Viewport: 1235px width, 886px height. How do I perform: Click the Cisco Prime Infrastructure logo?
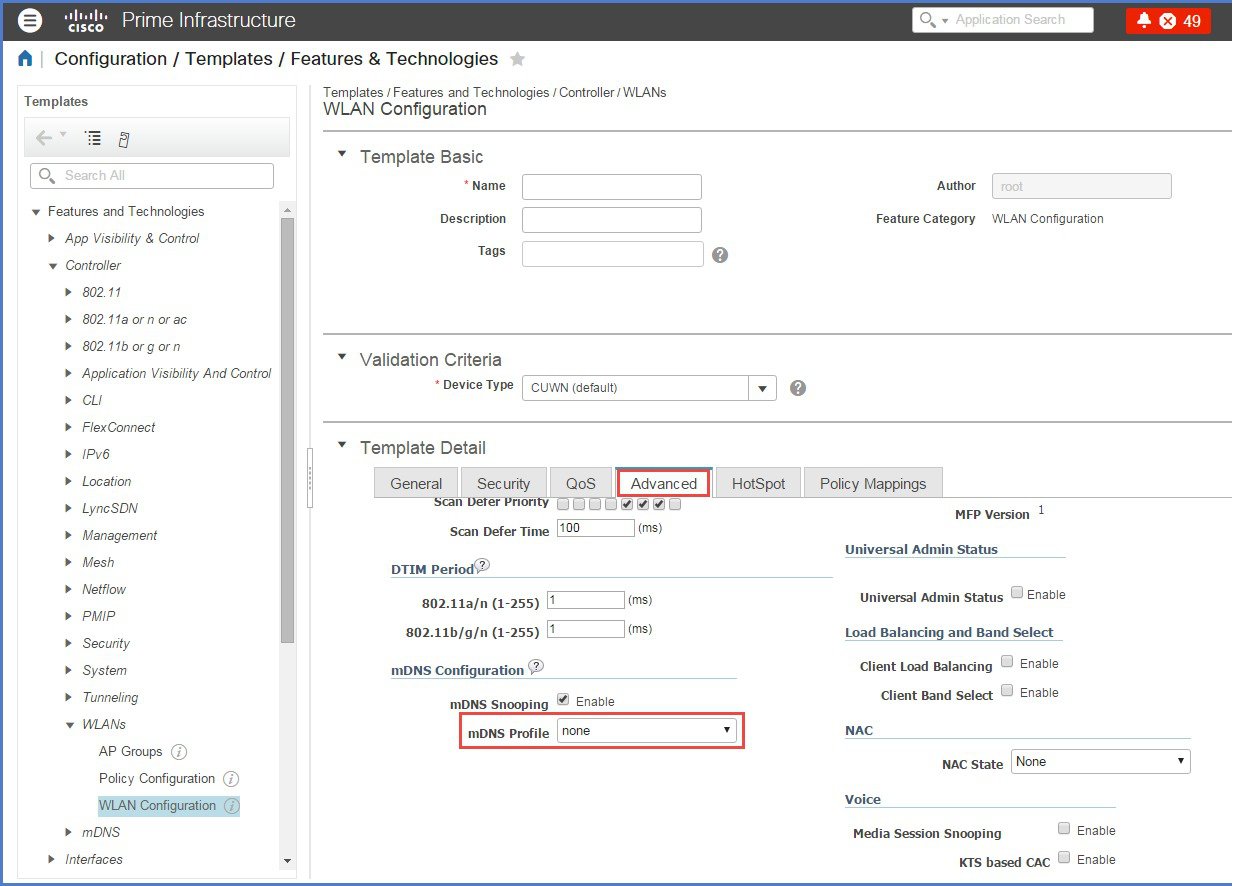click(85, 19)
